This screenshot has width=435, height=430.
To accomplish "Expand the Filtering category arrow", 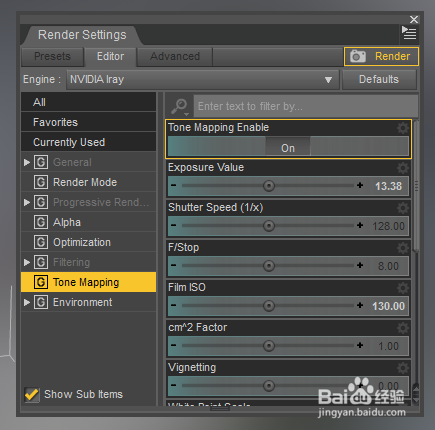I will point(27,262).
